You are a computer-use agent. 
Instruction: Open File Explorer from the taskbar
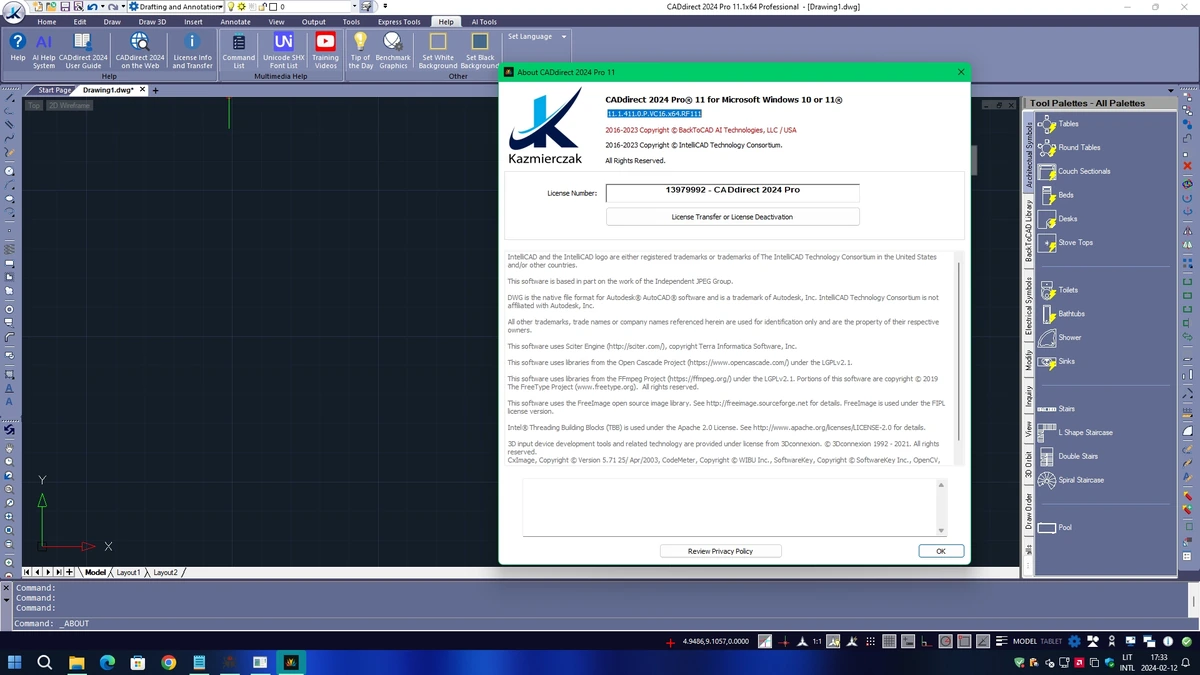click(76, 662)
